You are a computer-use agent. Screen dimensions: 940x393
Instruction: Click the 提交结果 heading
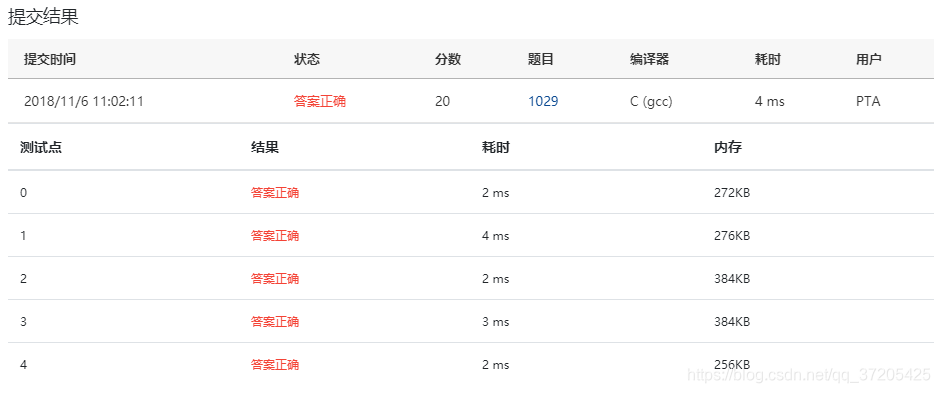(x=43, y=17)
